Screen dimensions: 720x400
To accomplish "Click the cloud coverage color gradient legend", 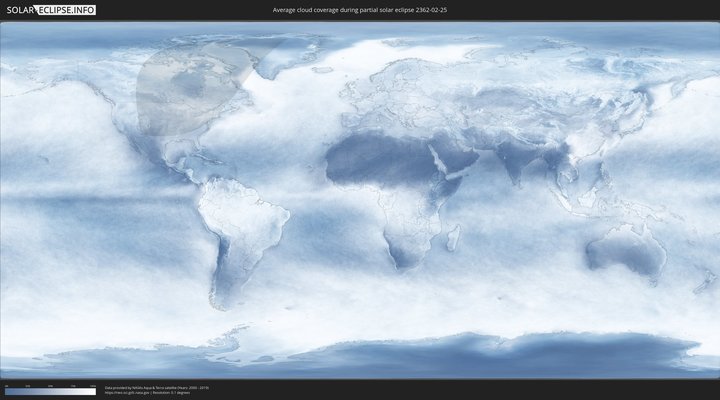I will point(51,392).
